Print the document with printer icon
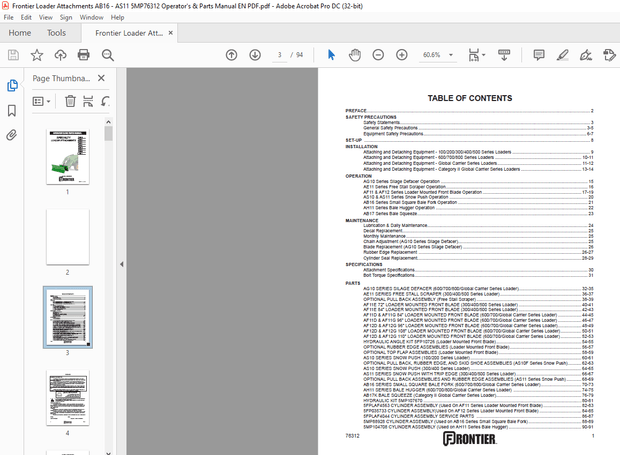 point(83,55)
